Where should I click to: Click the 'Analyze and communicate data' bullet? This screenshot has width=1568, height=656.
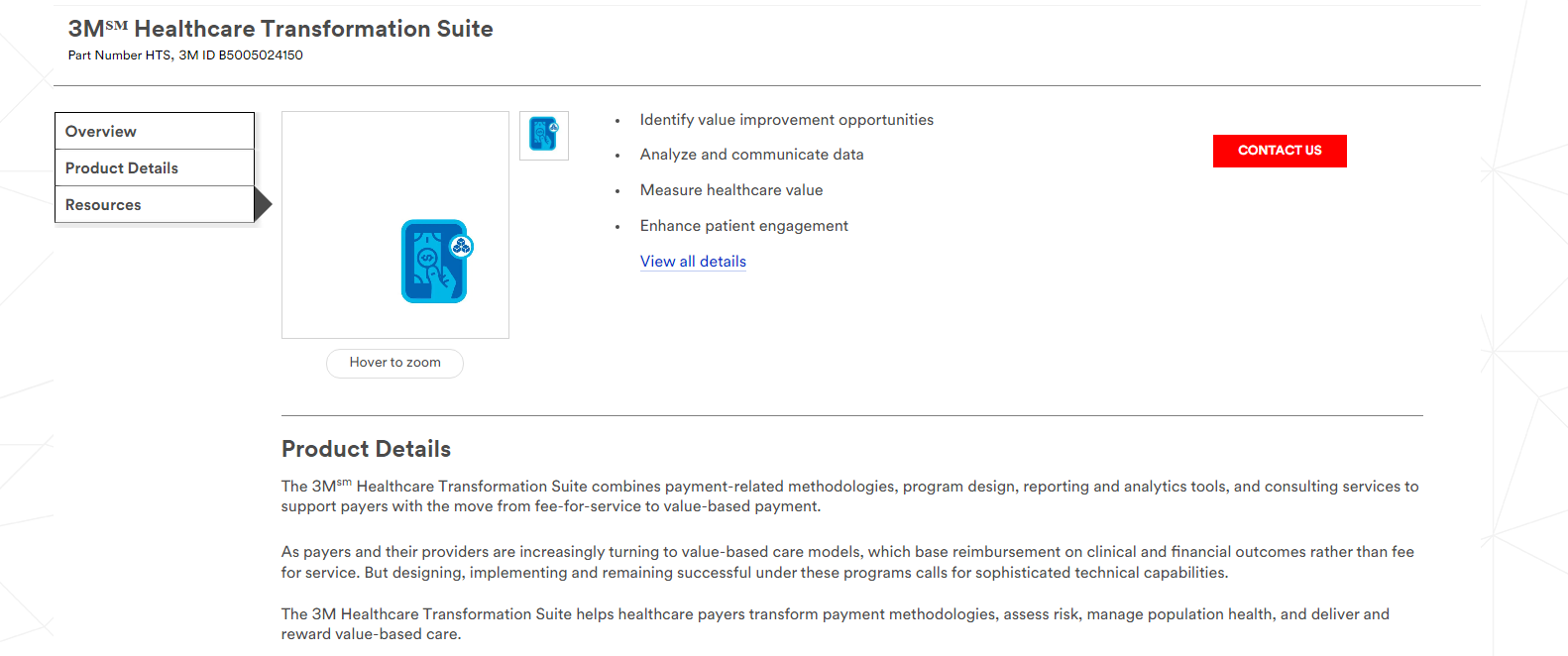click(x=751, y=155)
